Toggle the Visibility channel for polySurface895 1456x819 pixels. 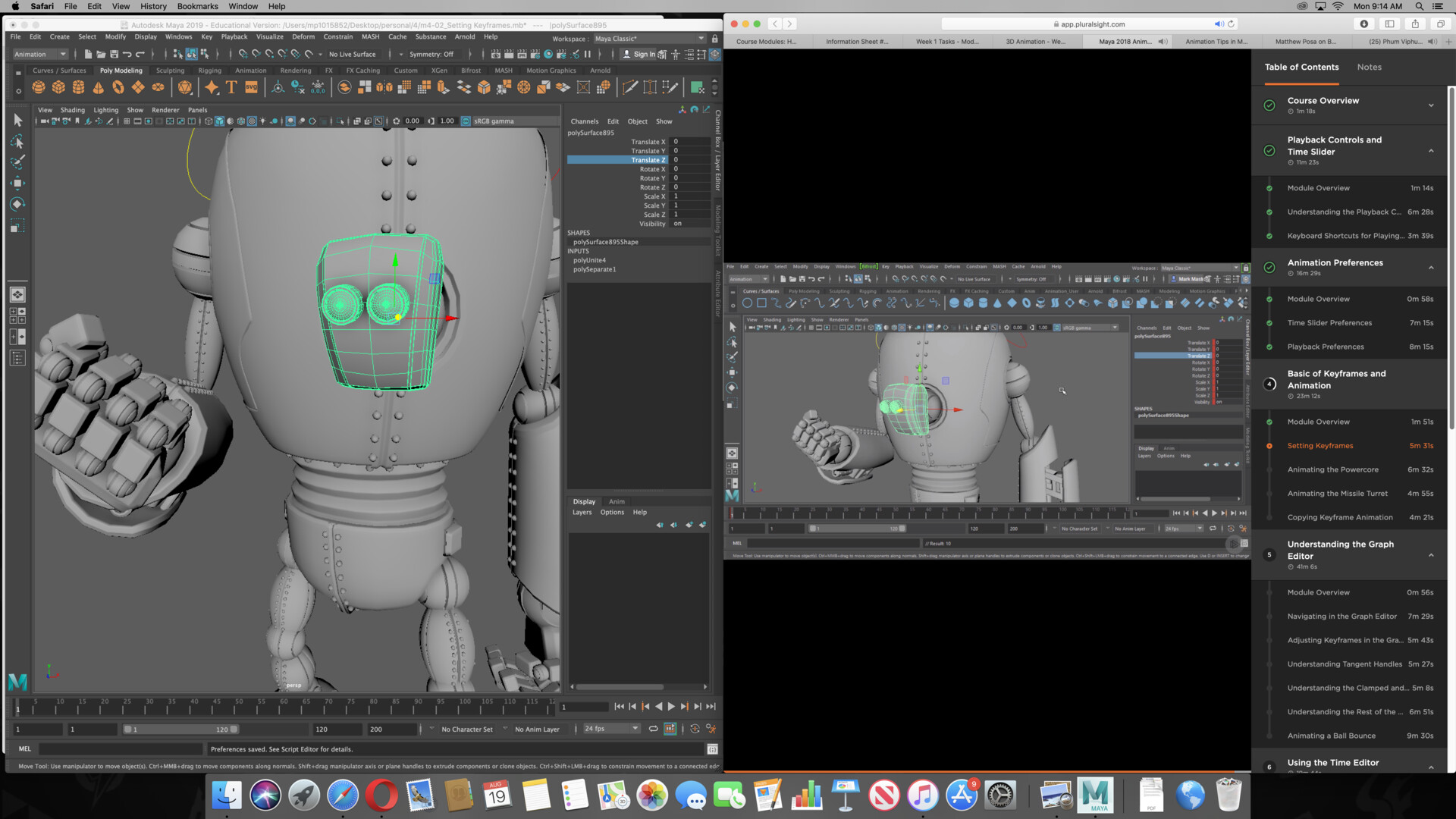[677, 224]
